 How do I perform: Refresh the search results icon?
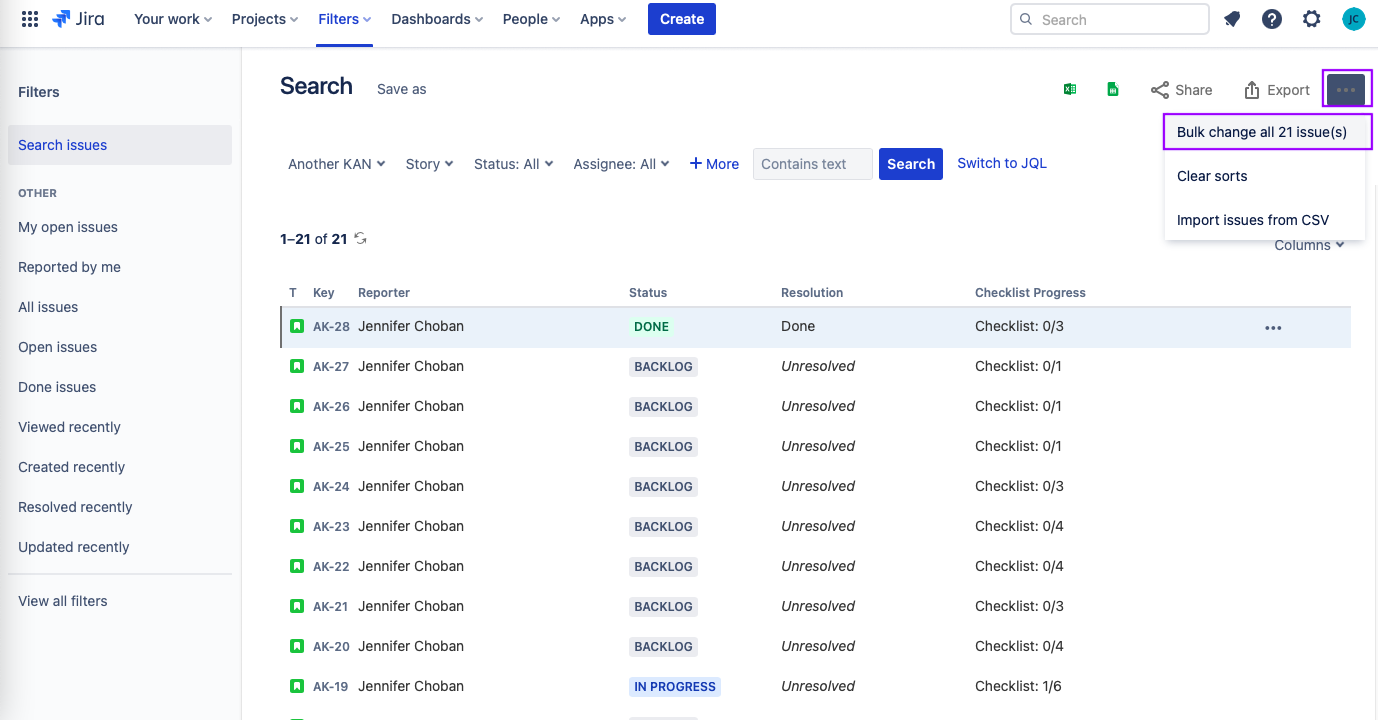coord(361,239)
